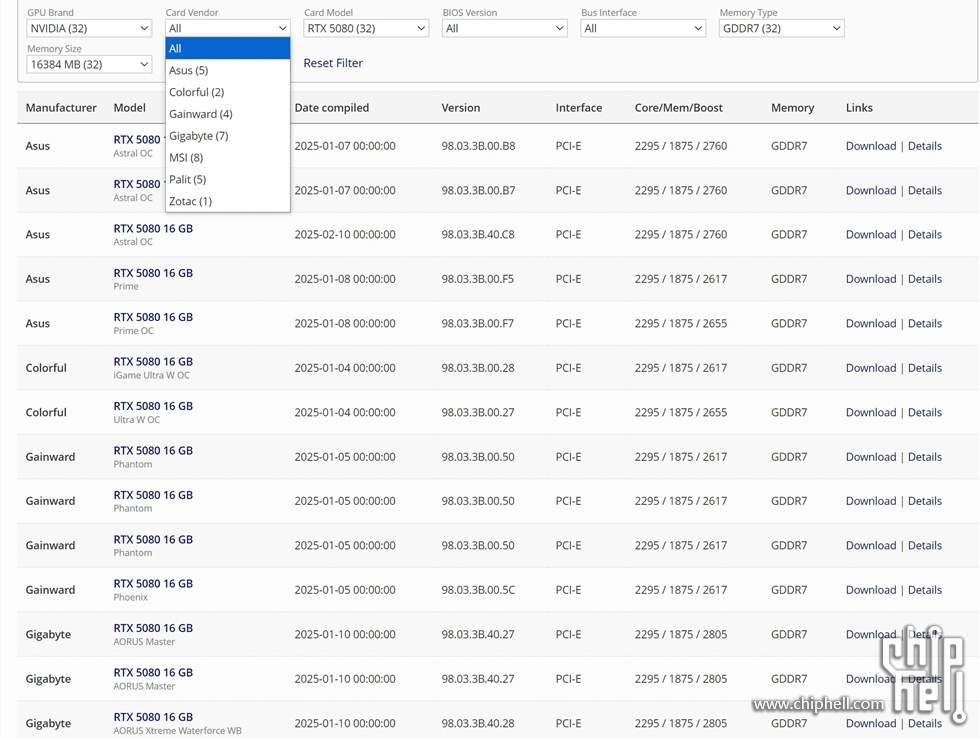Open Details for AORUS Xtreme Waterforce WB

tap(924, 723)
